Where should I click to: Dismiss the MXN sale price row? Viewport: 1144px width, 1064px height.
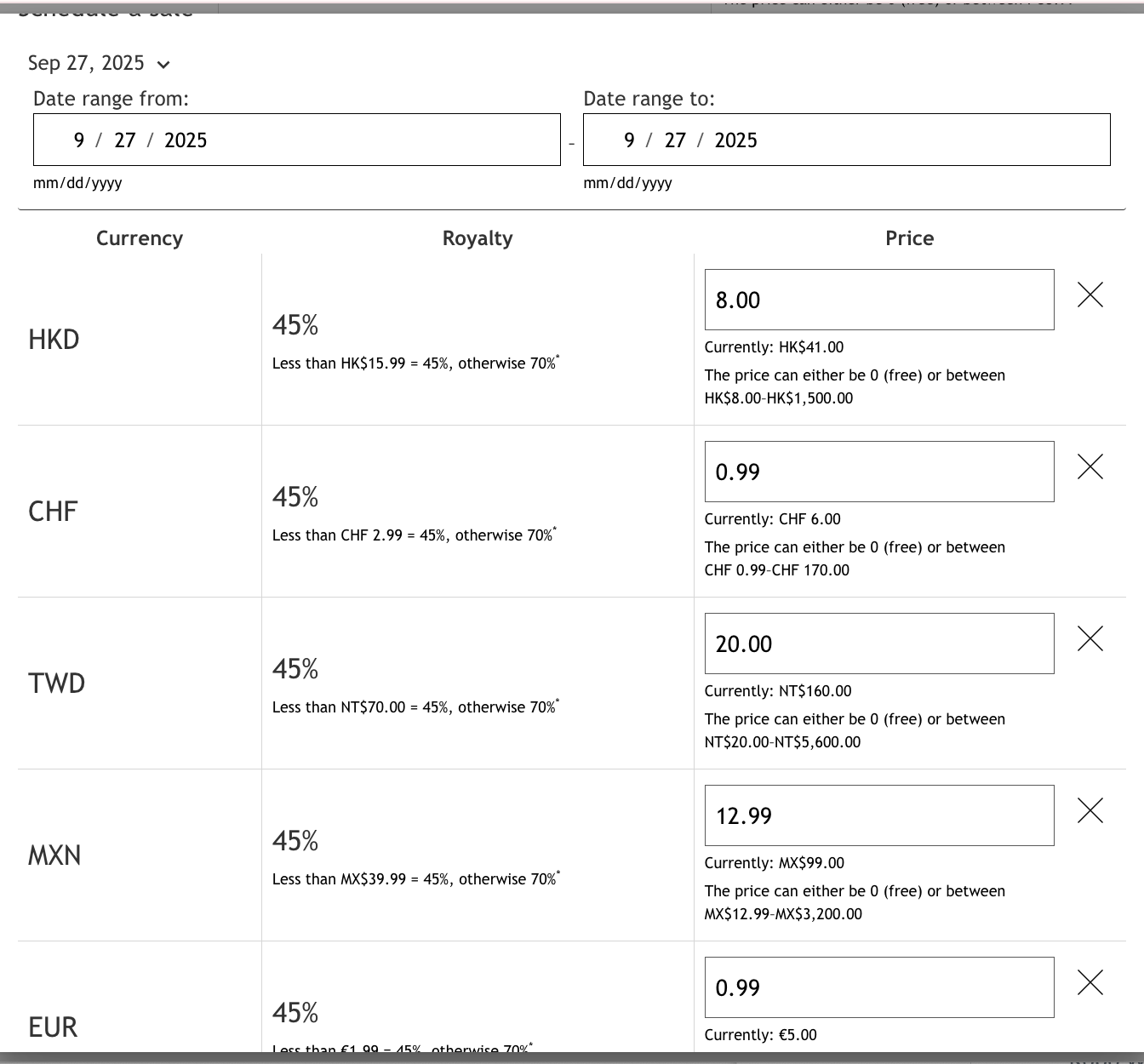1090,811
